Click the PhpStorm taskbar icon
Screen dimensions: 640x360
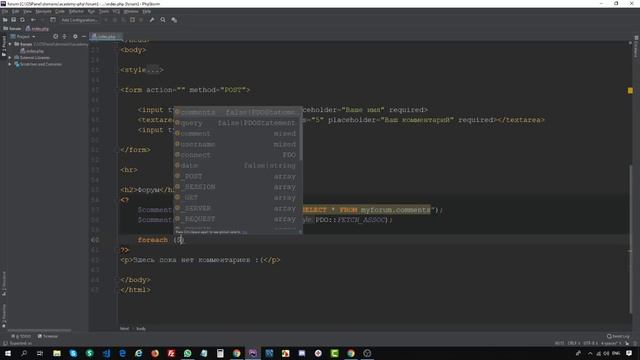tap(253, 353)
